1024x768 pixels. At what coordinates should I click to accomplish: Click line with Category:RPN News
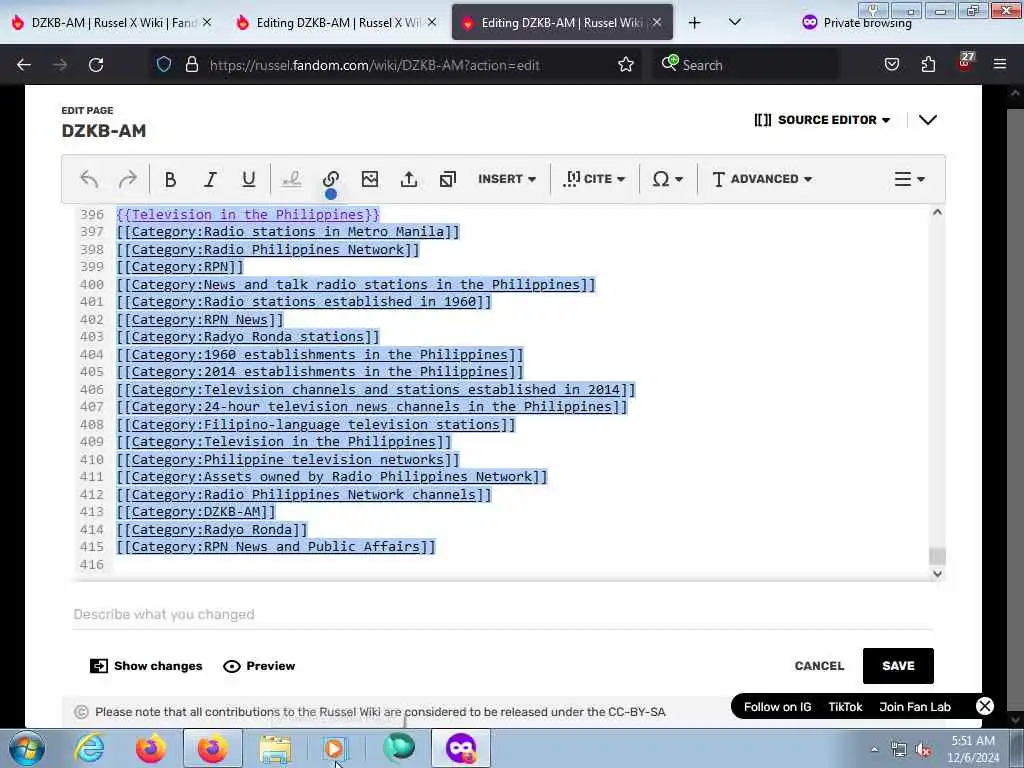[x=200, y=319]
